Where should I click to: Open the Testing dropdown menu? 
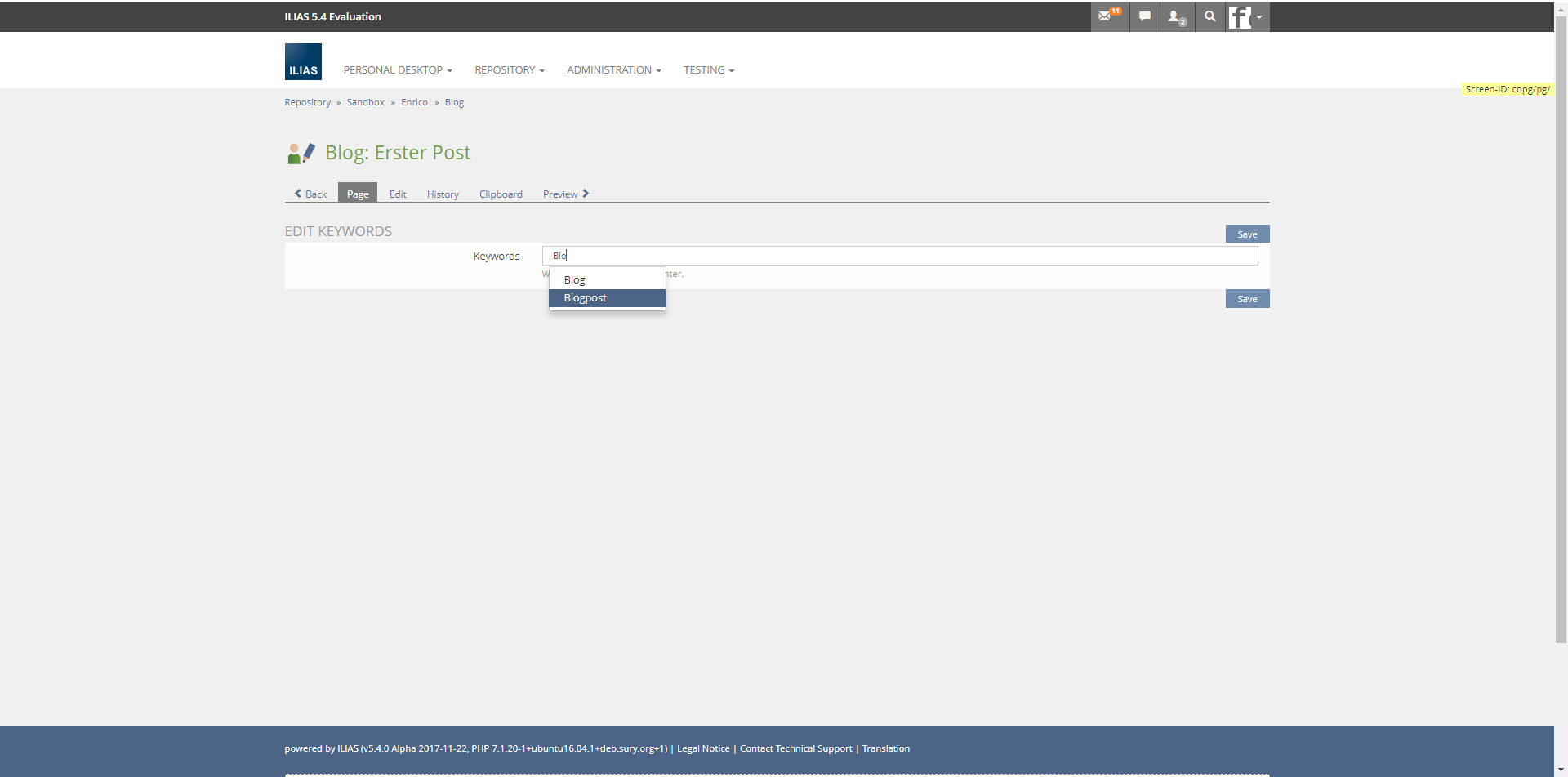coord(708,70)
